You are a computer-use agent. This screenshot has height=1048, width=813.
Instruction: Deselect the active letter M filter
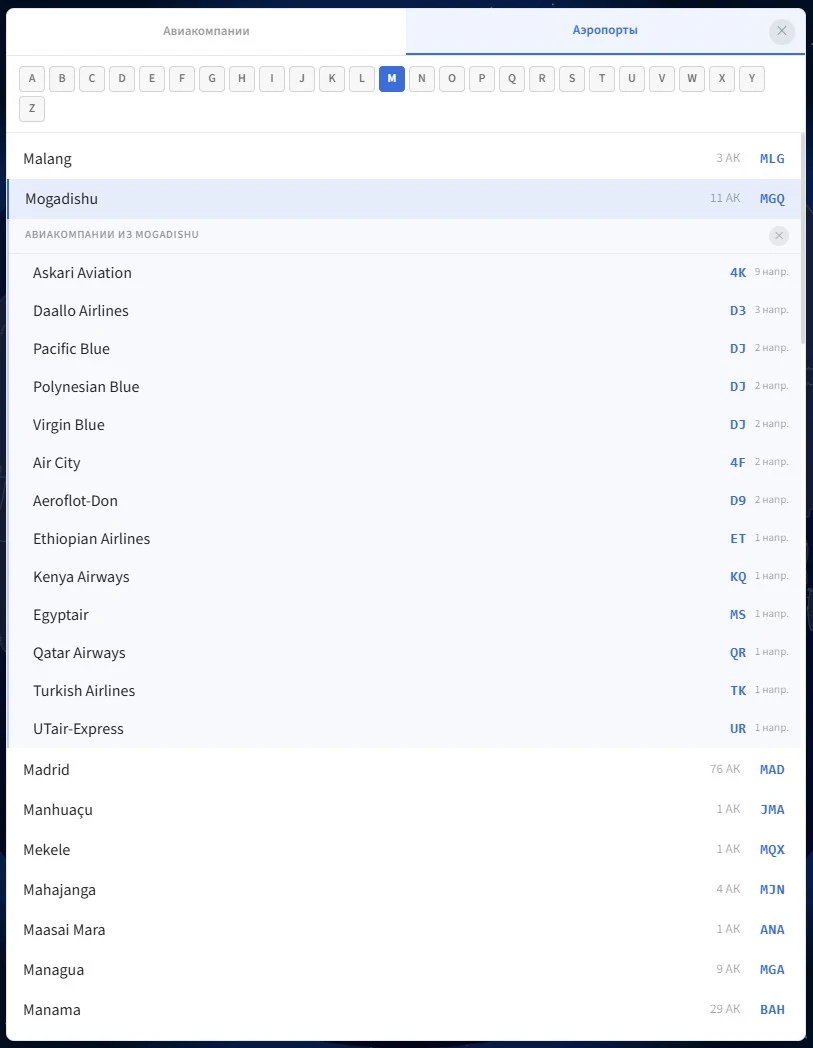tap(392, 79)
